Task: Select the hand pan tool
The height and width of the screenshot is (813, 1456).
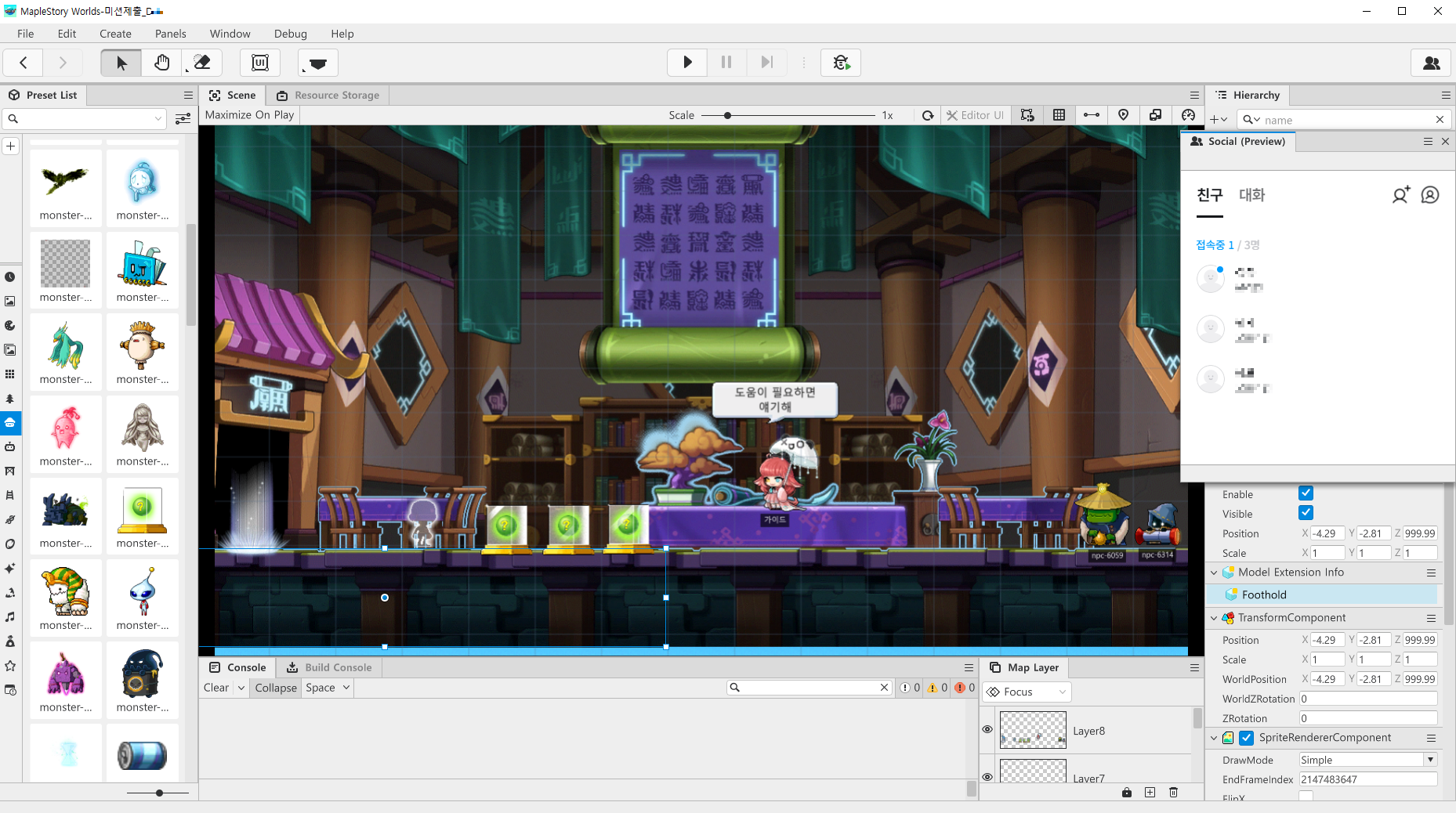Action: [162, 63]
